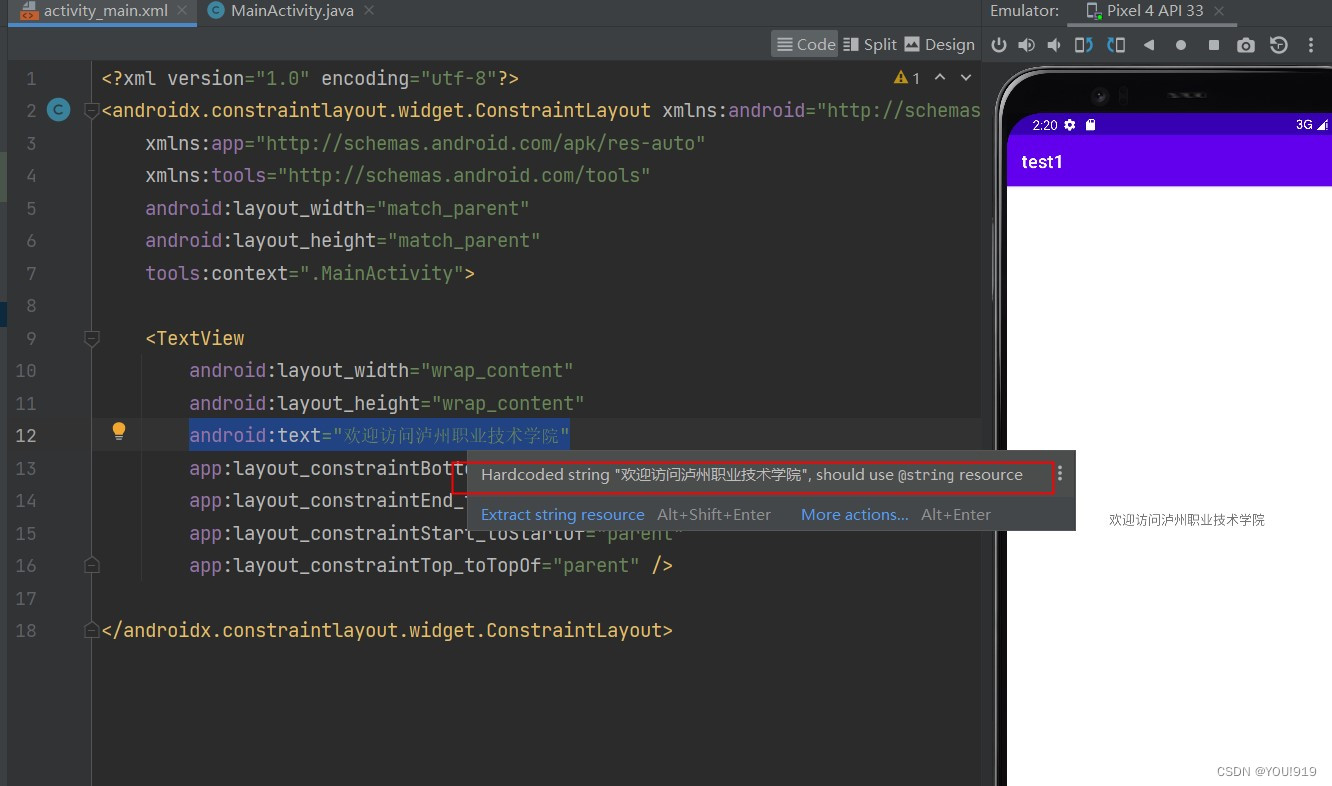
Task: Click the android:text attribute on line 12
Action: [254, 436]
